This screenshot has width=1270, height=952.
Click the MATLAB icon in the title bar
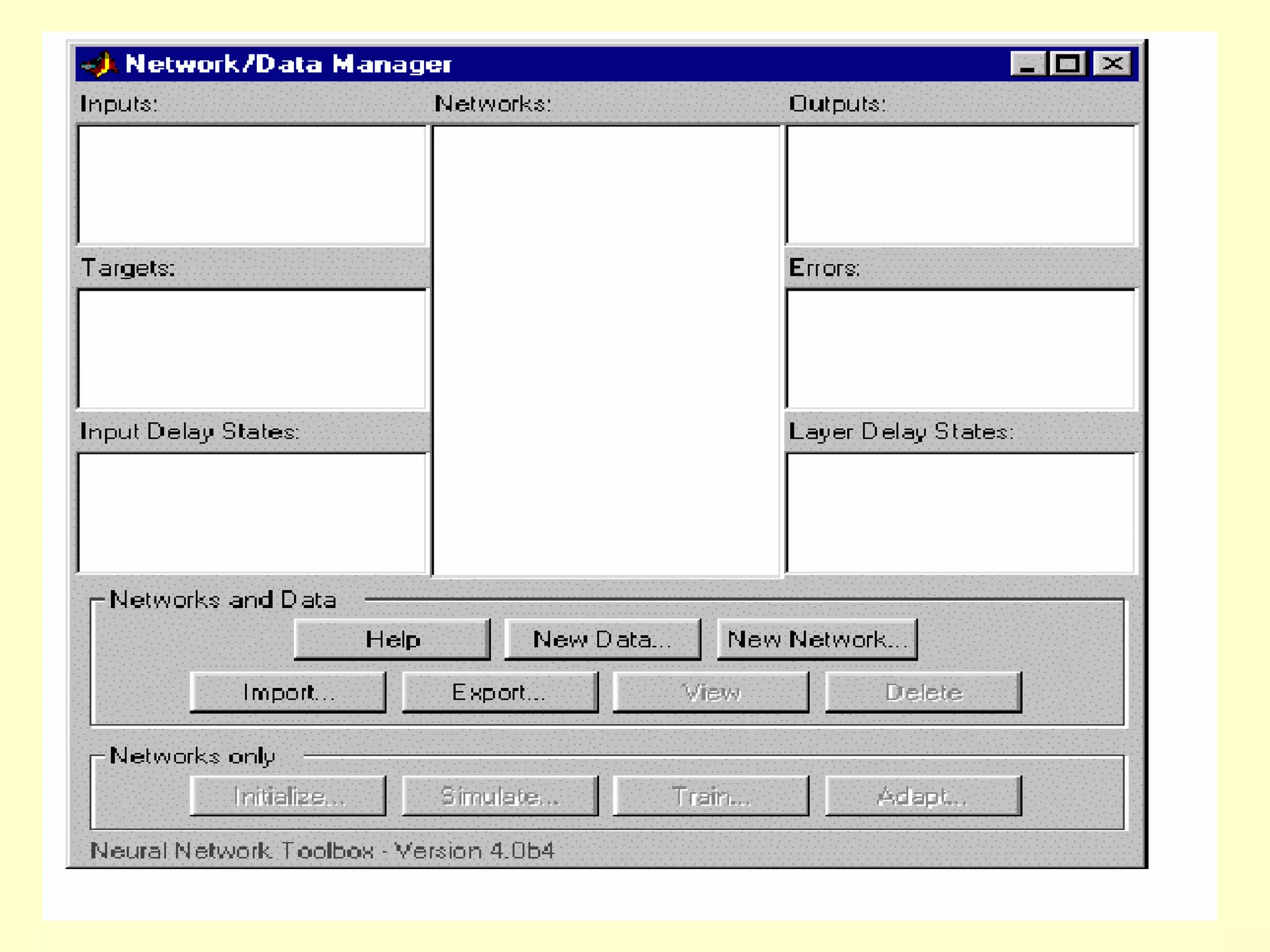point(99,64)
